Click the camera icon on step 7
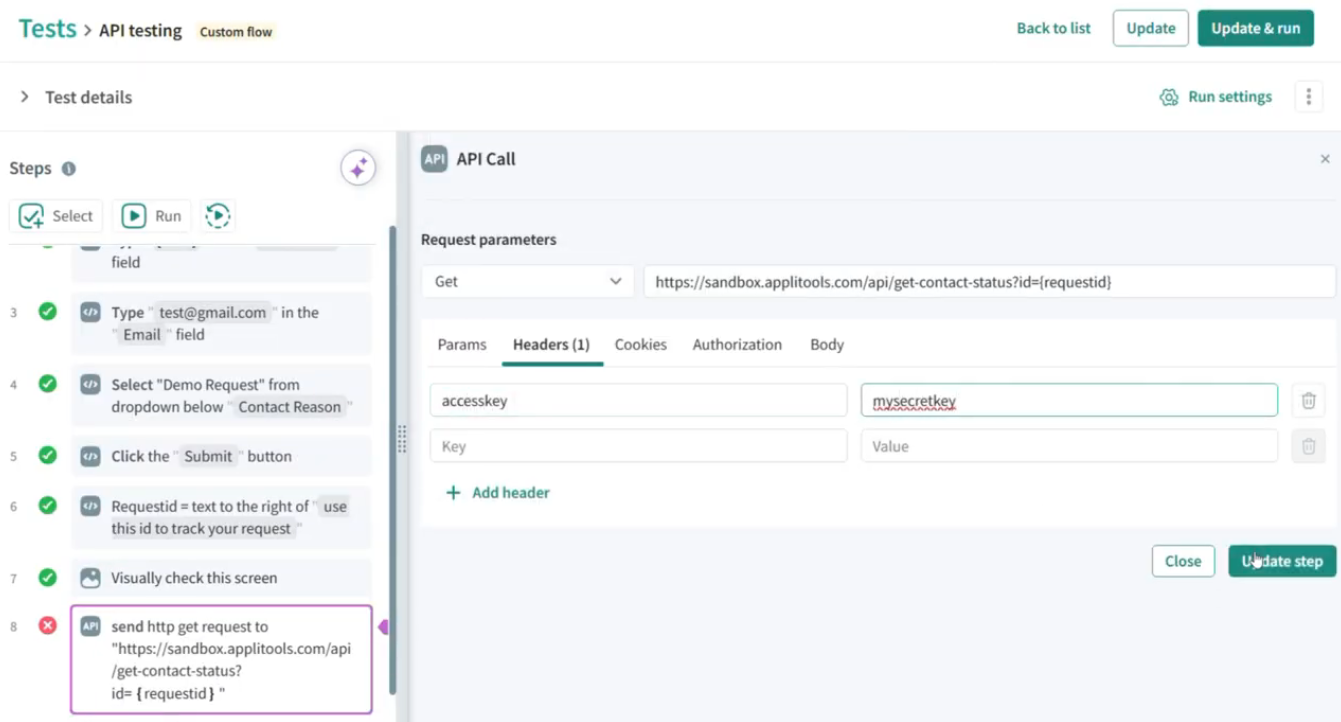The image size is (1341, 722). tap(91, 577)
